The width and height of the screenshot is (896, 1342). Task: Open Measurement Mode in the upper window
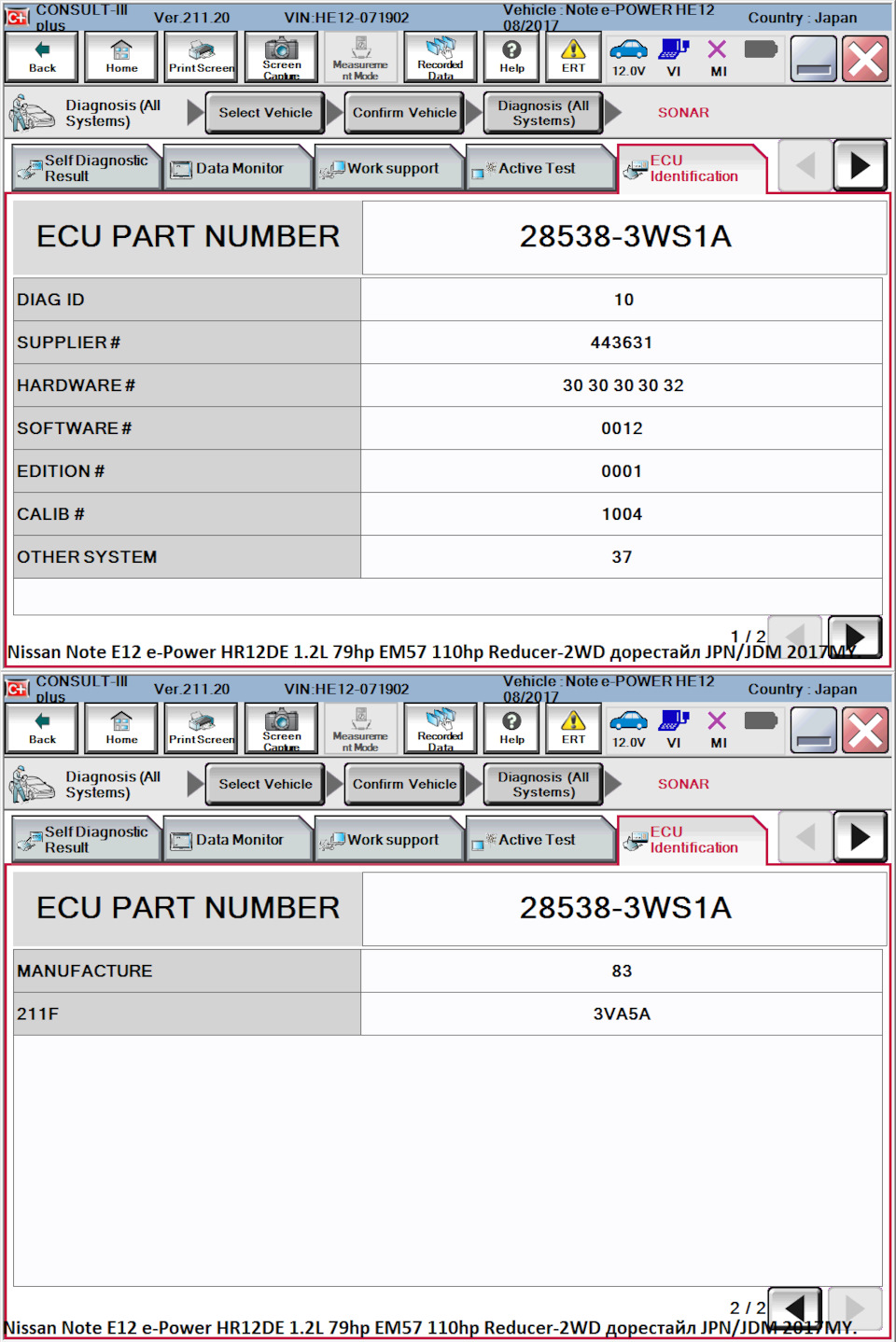click(x=360, y=56)
